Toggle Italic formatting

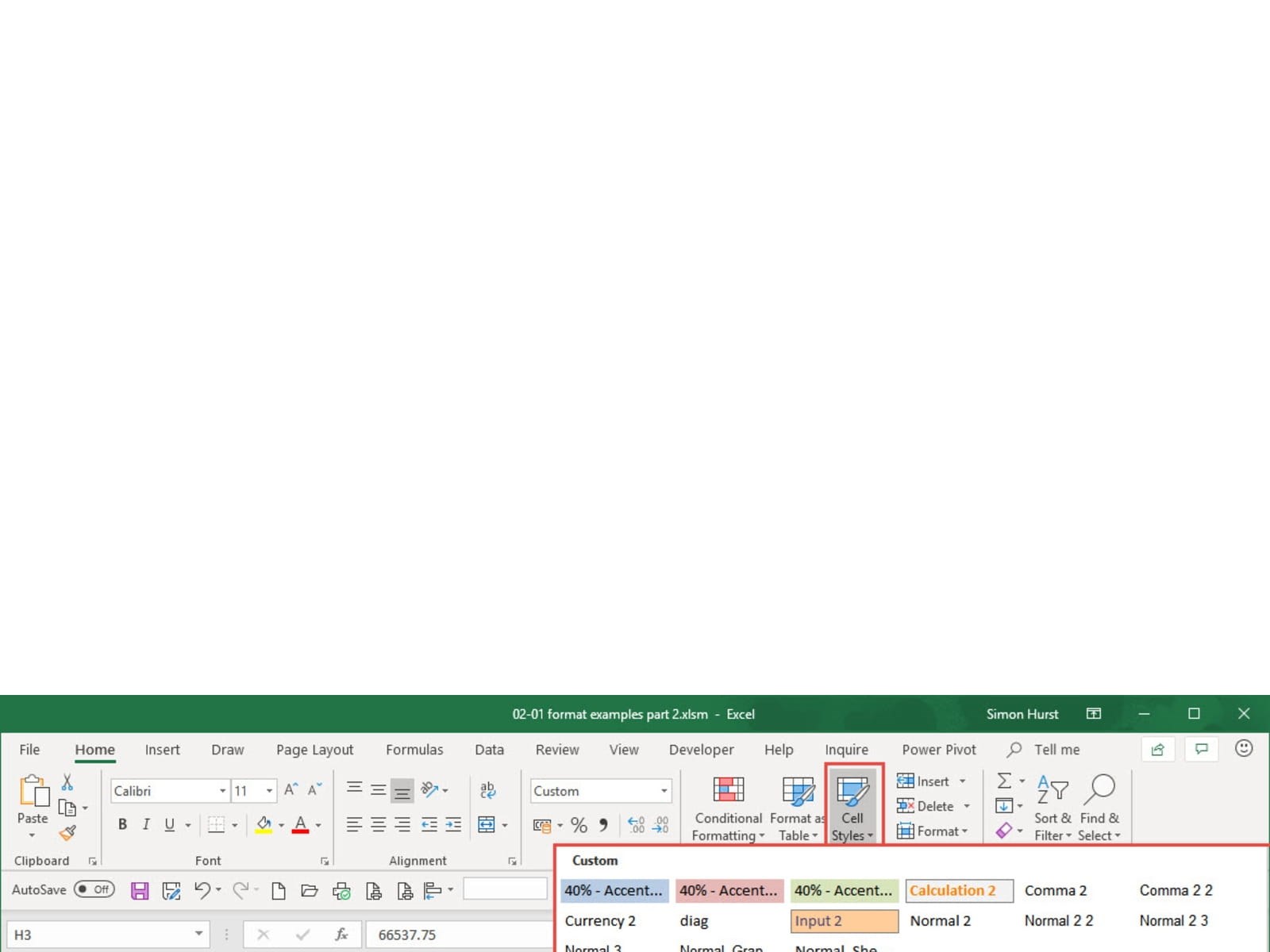[146, 825]
